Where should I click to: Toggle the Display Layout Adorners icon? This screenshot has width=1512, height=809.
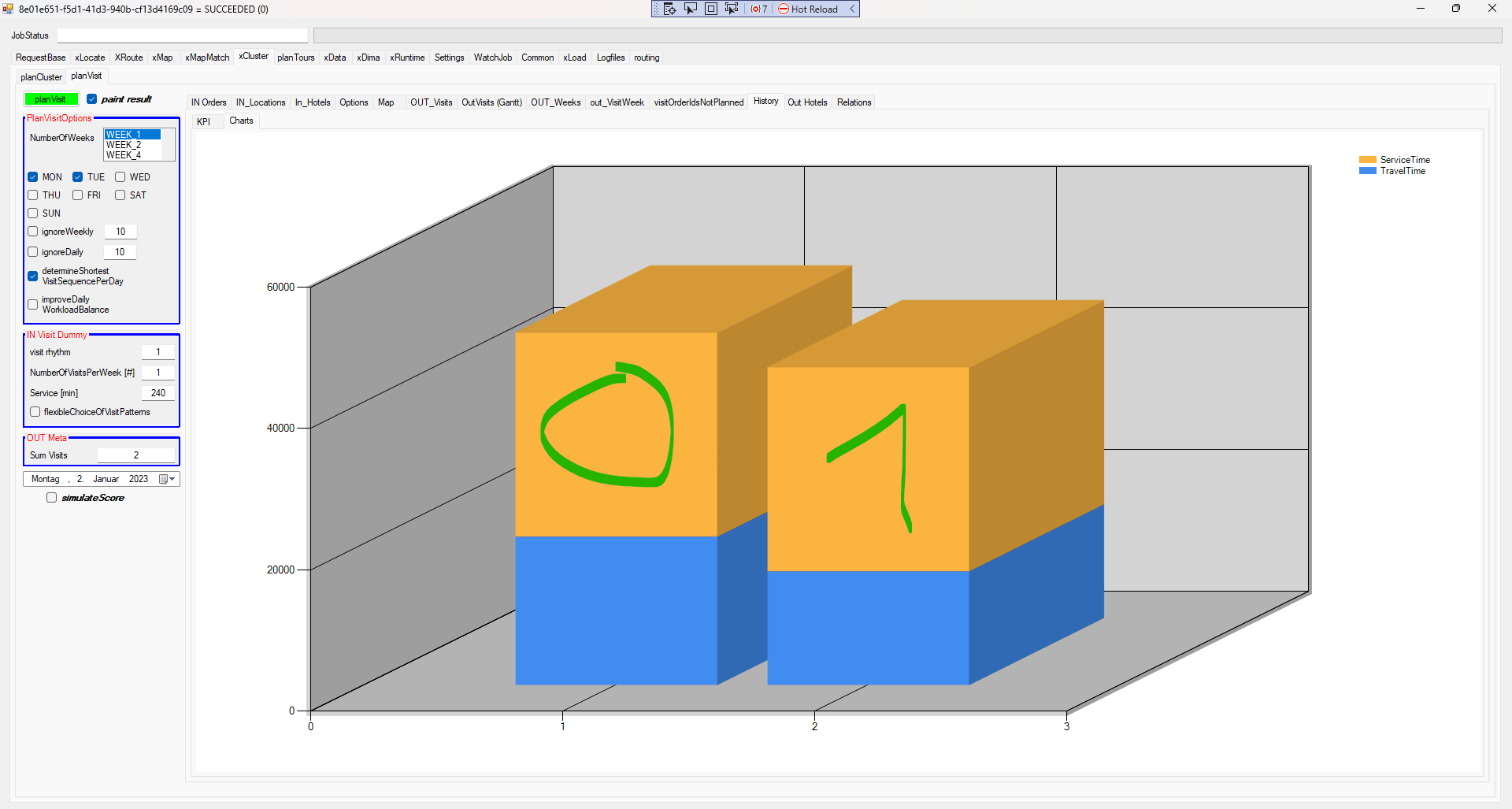click(711, 9)
